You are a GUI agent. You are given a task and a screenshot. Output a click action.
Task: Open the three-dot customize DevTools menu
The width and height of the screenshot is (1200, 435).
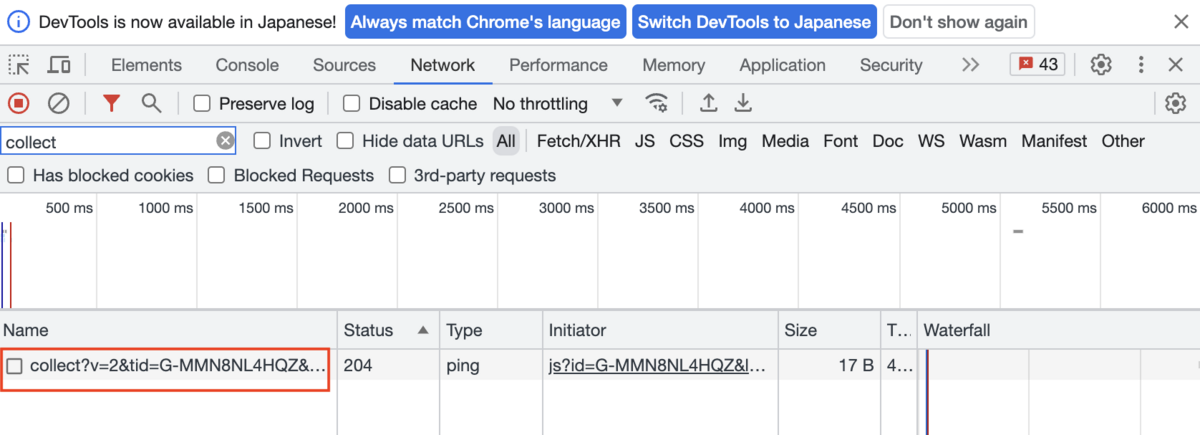[x=1141, y=65]
